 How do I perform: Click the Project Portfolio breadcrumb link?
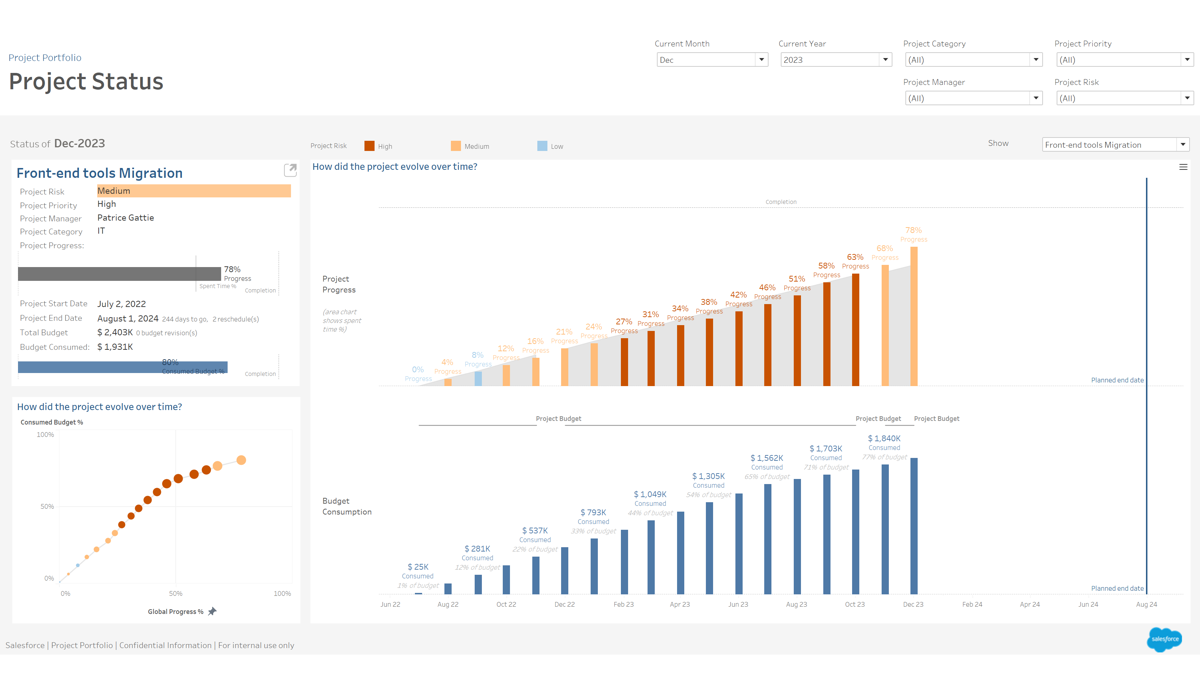point(45,58)
